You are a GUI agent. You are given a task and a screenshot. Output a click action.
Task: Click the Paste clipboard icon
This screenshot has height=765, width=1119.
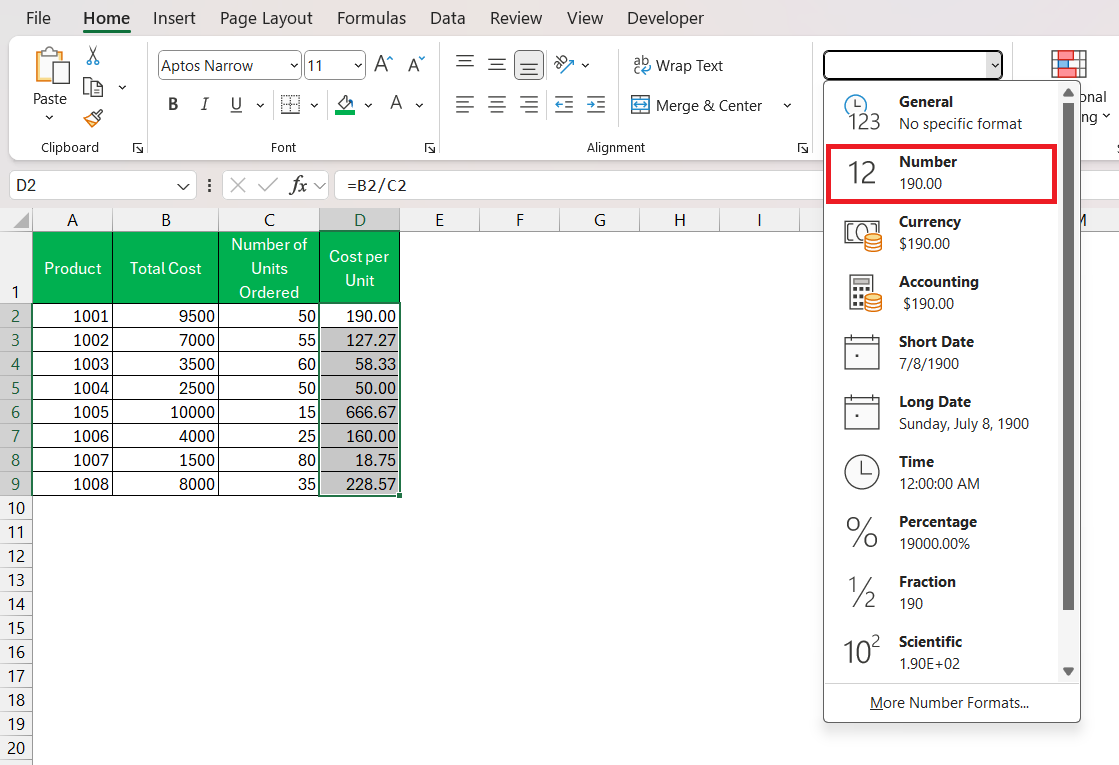point(52,66)
